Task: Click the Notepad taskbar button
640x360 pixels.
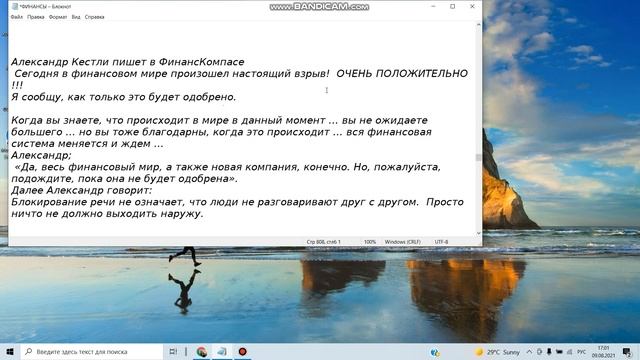Action: (222, 352)
